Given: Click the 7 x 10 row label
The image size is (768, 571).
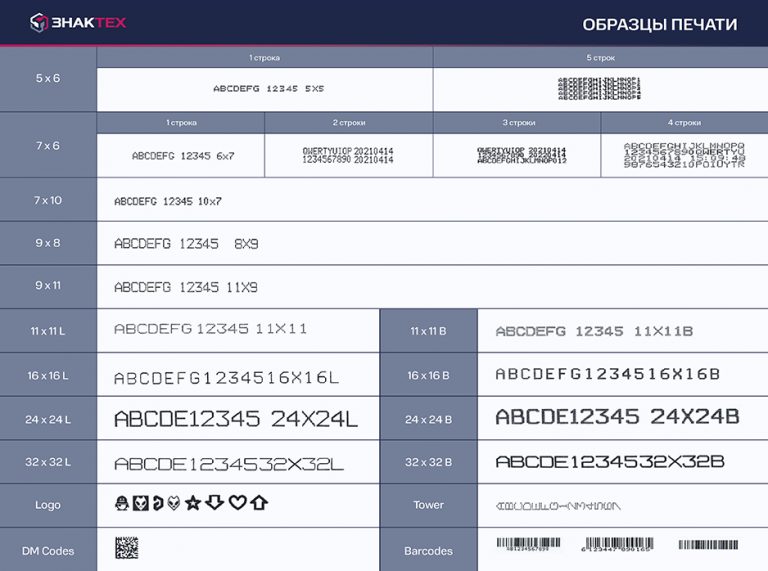Looking at the screenshot, I should [x=48, y=200].
